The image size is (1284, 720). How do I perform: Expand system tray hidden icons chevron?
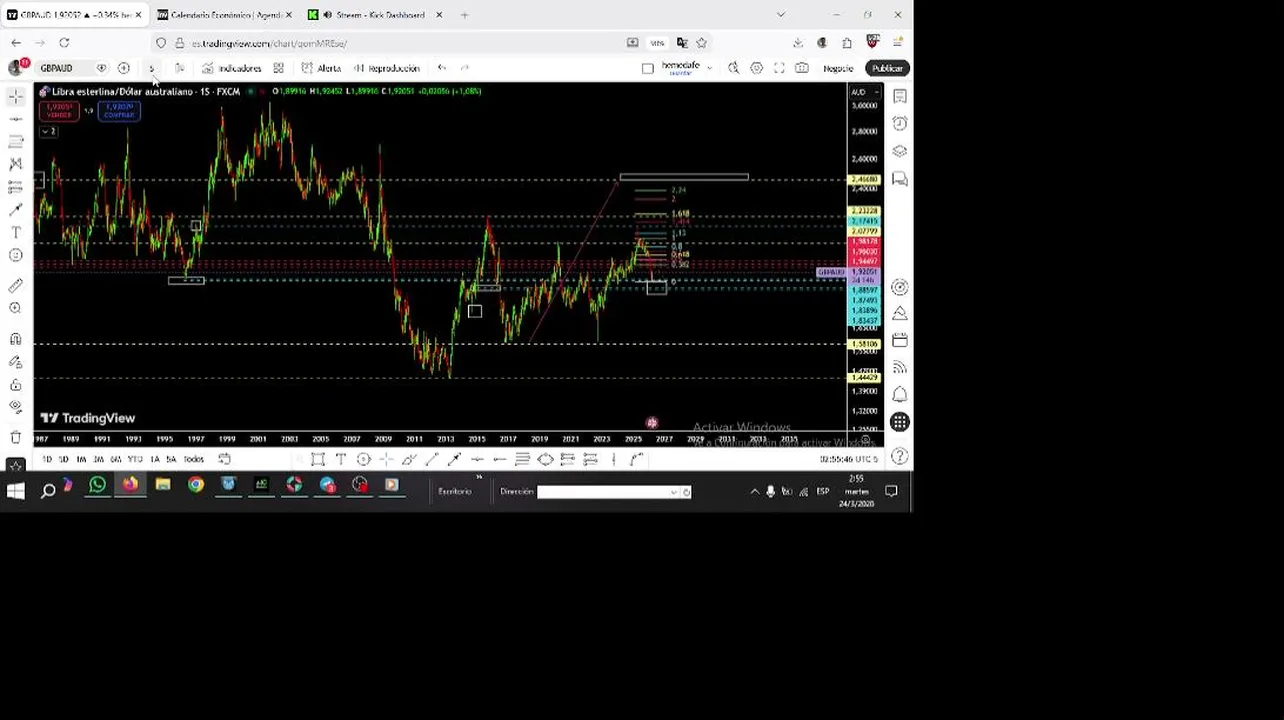coord(754,491)
